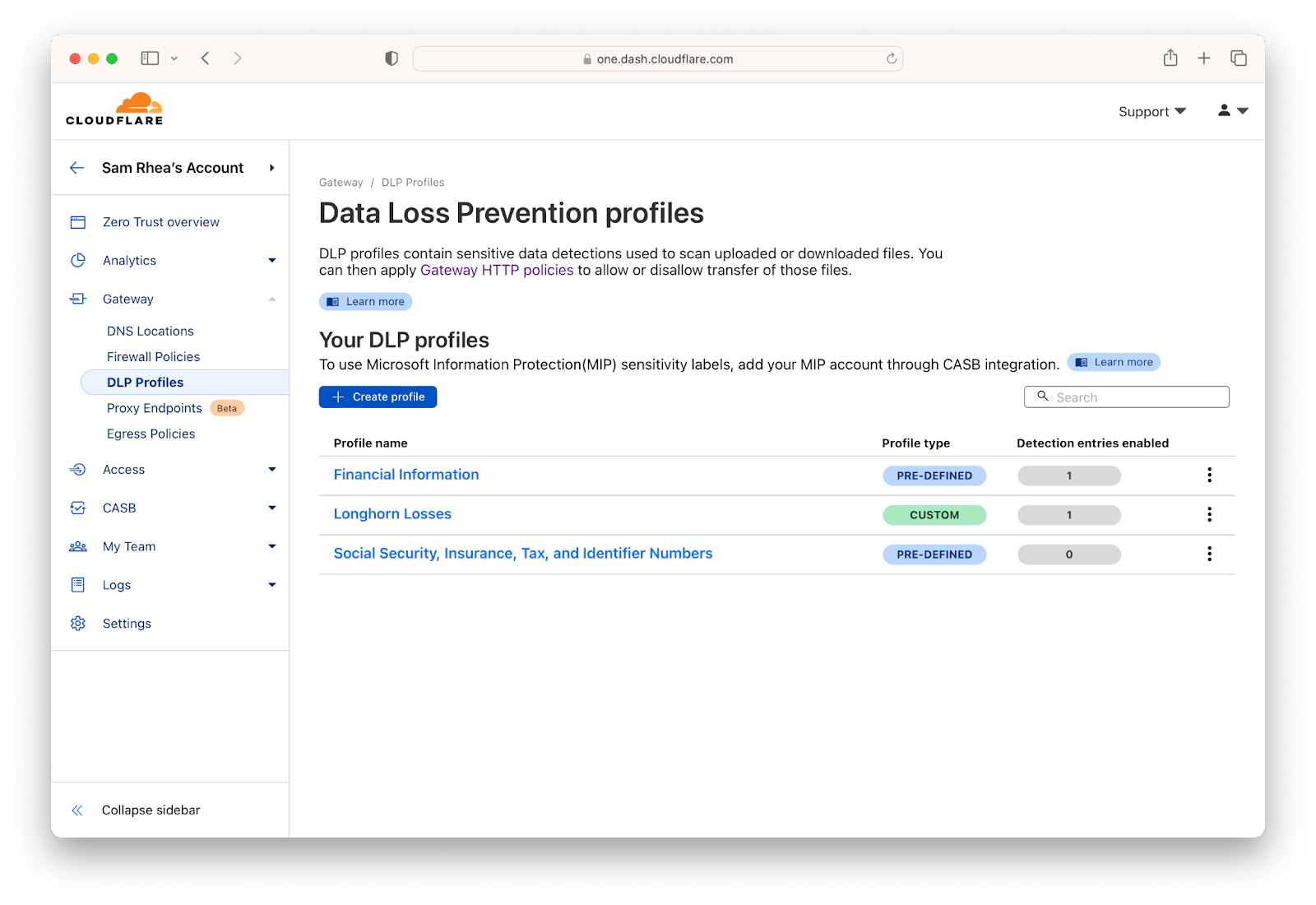
Task: Open three-dot menu for Financial Information
Action: tap(1209, 475)
